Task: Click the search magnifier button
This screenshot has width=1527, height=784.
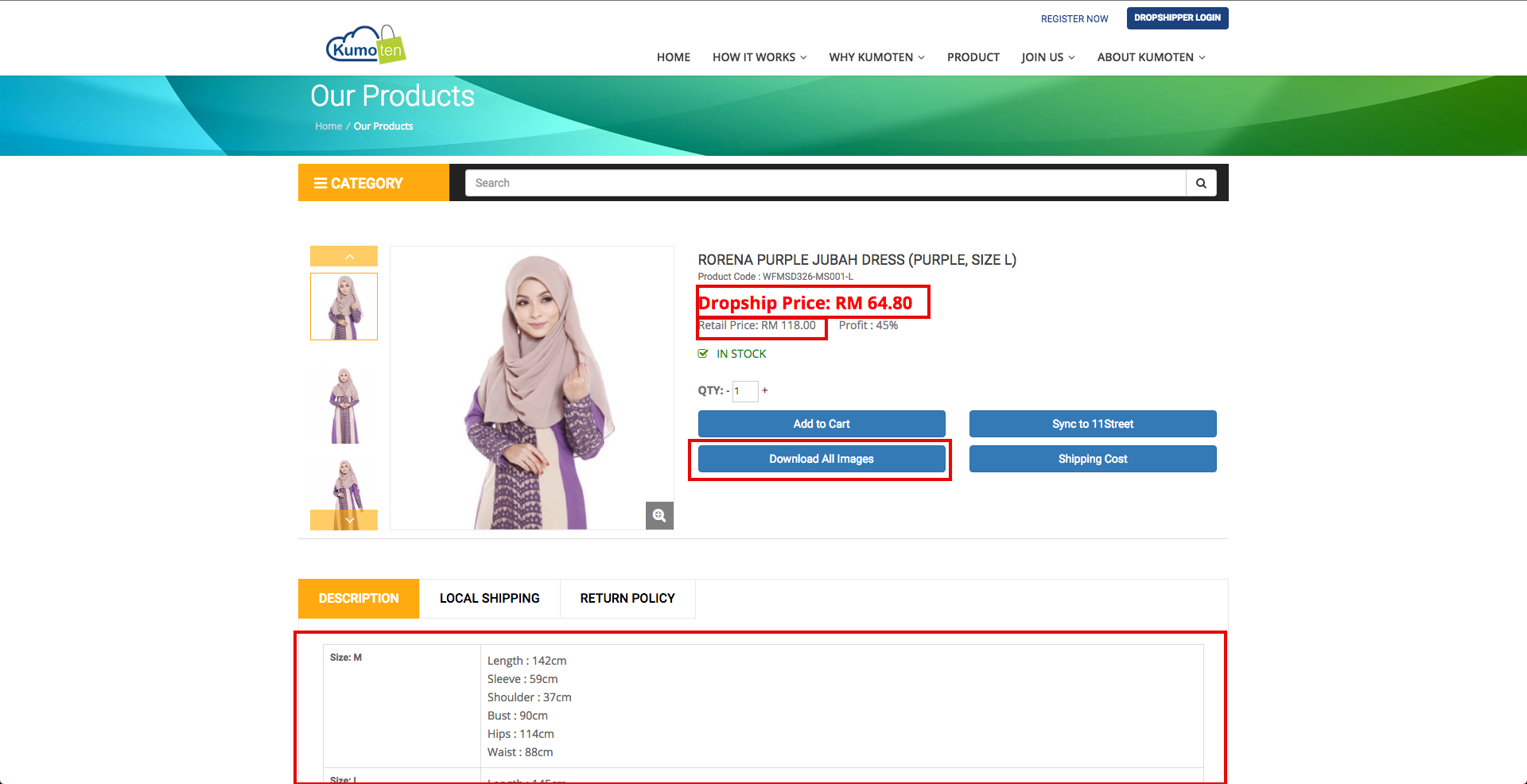Action: coord(1201,183)
